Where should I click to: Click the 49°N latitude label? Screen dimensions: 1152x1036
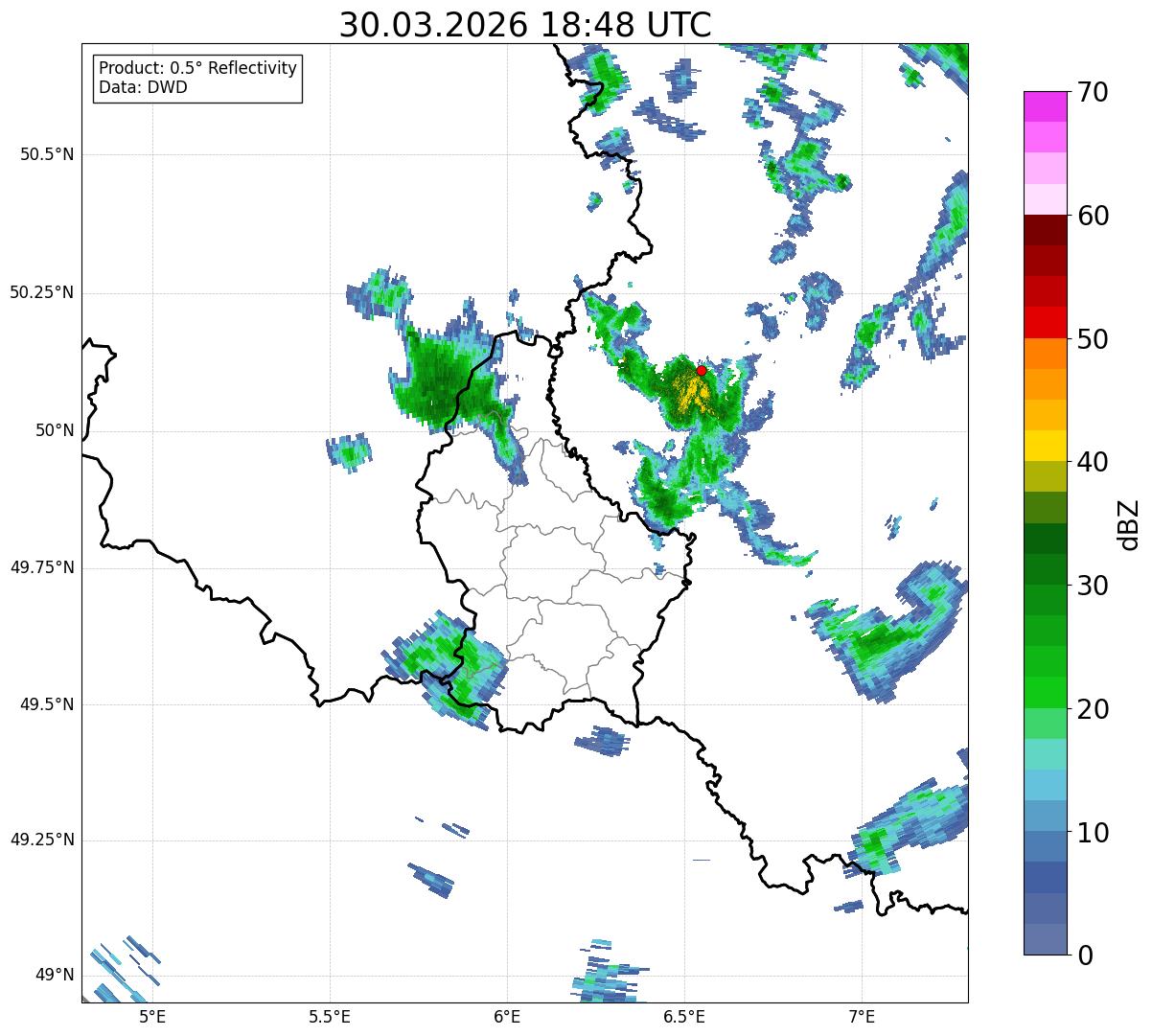(x=55, y=975)
